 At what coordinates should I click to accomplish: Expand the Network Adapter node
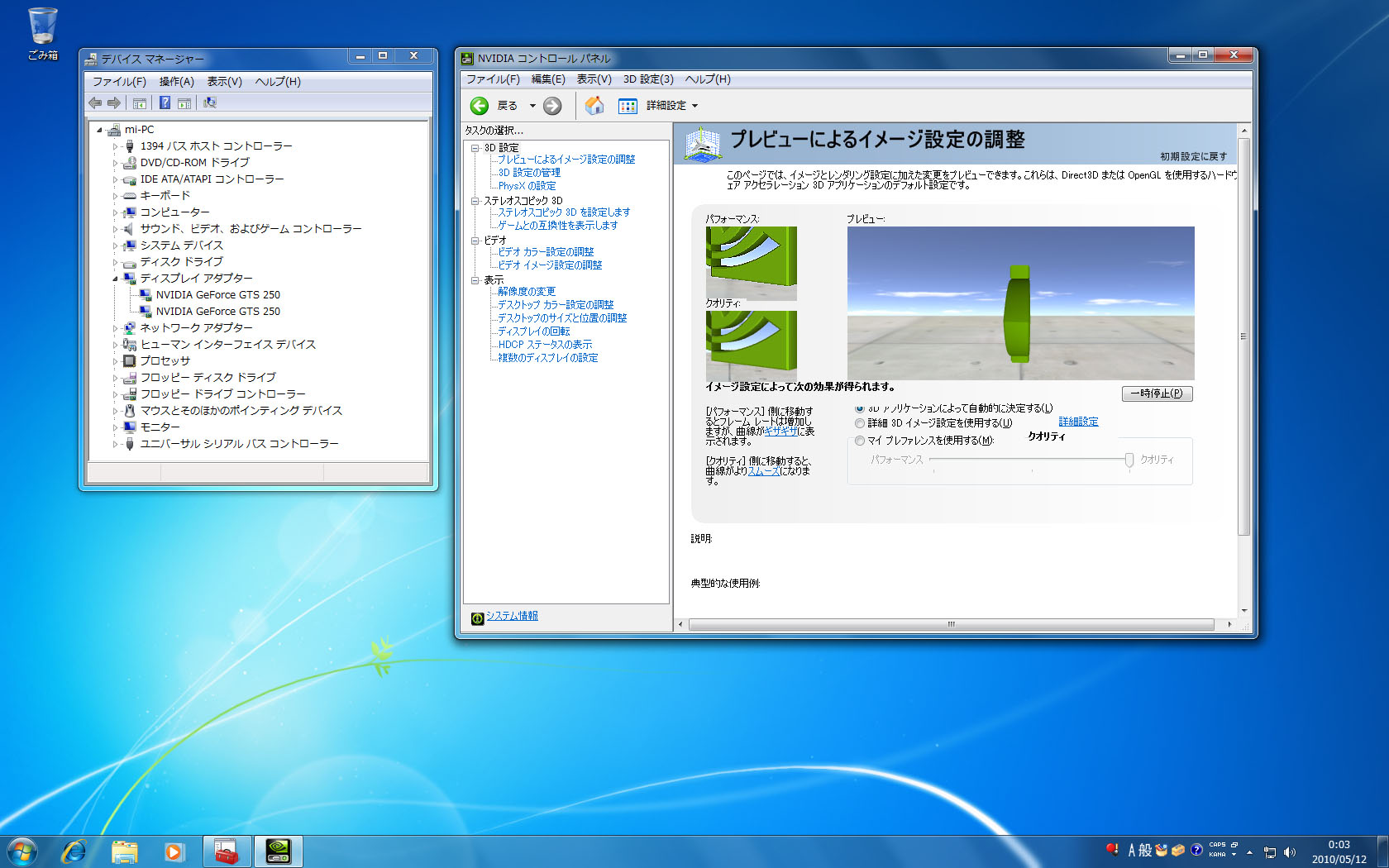pyautogui.click(x=116, y=328)
